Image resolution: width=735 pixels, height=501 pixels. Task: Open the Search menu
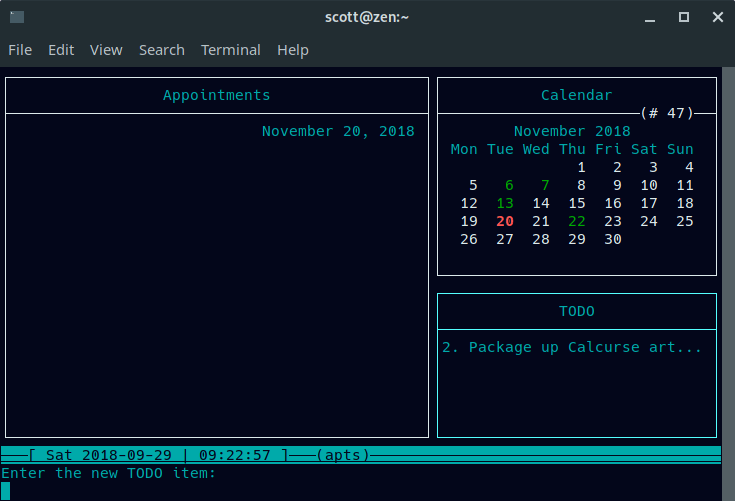[161, 50]
